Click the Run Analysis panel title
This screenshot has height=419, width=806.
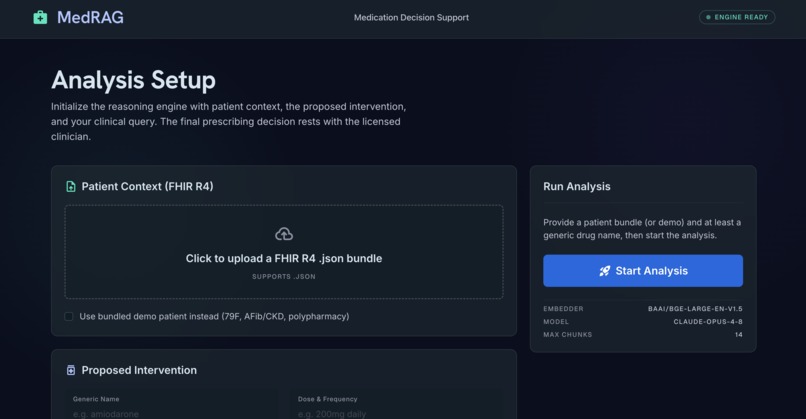(577, 187)
